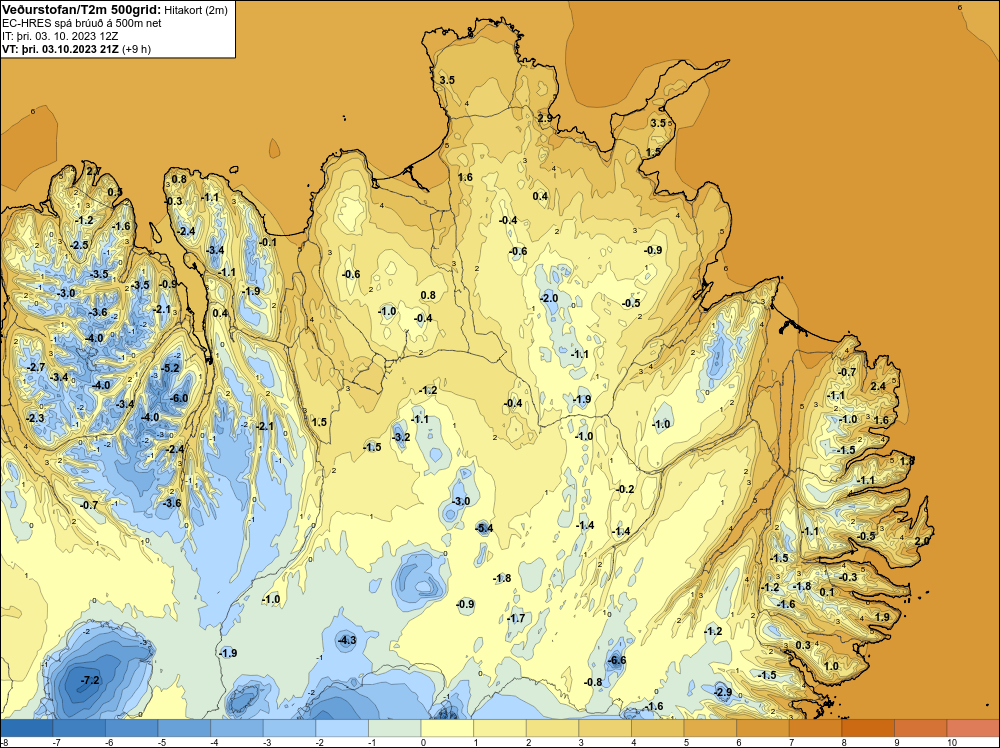Image resolution: width=1000 pixels, height=748 pixels.
Task: Click the -4.3 temperature value
Action: pos(346,640)
